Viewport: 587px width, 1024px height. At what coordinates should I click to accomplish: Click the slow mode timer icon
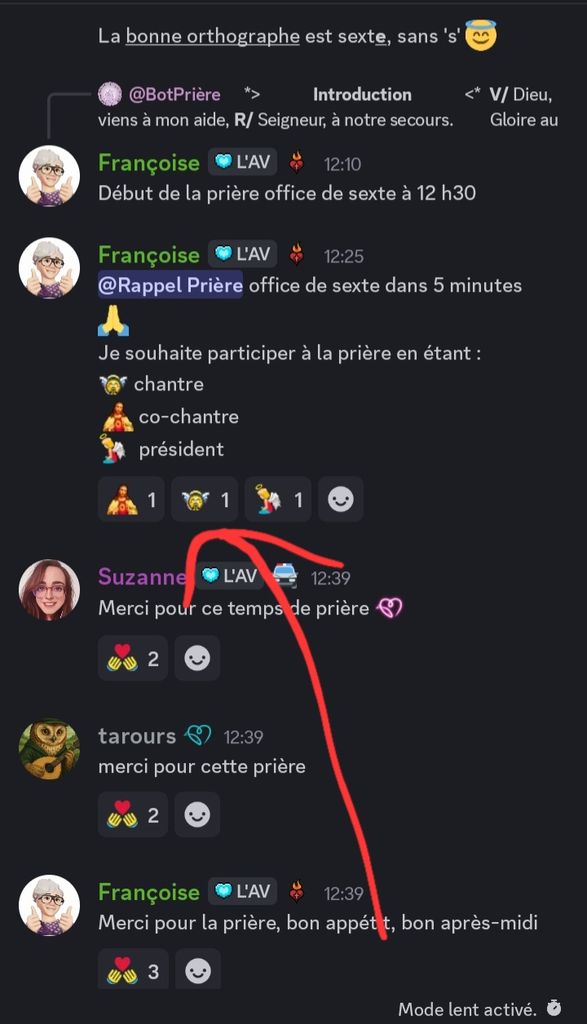554,1008
